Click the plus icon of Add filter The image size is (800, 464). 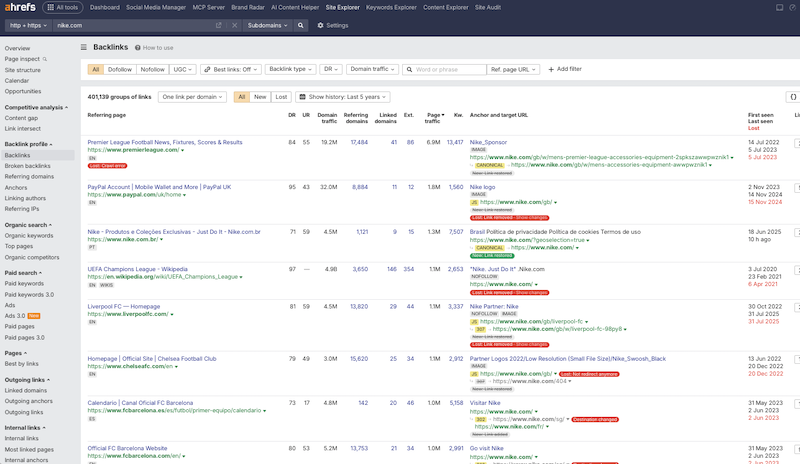pos(551,69)
